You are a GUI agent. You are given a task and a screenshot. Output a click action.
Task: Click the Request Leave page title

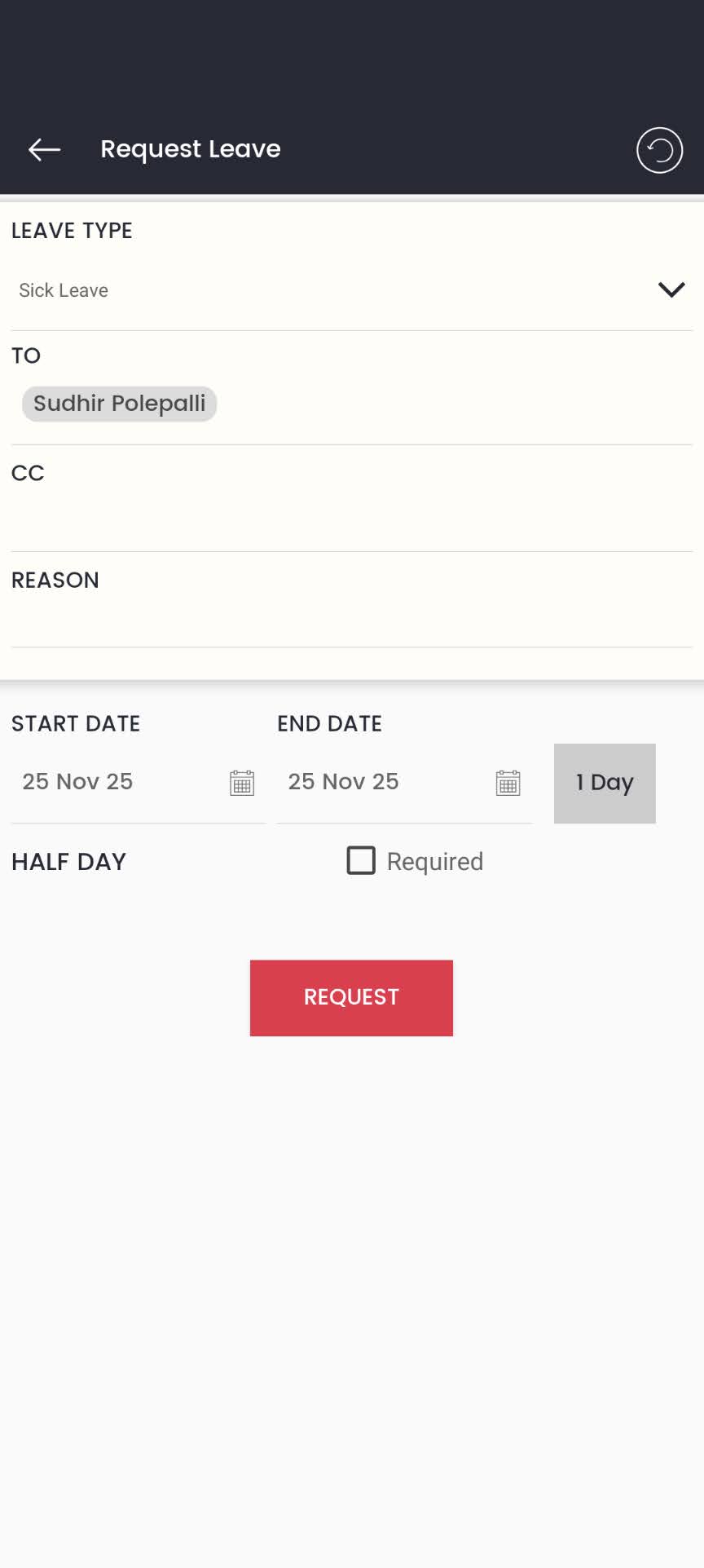coord(191,149)
